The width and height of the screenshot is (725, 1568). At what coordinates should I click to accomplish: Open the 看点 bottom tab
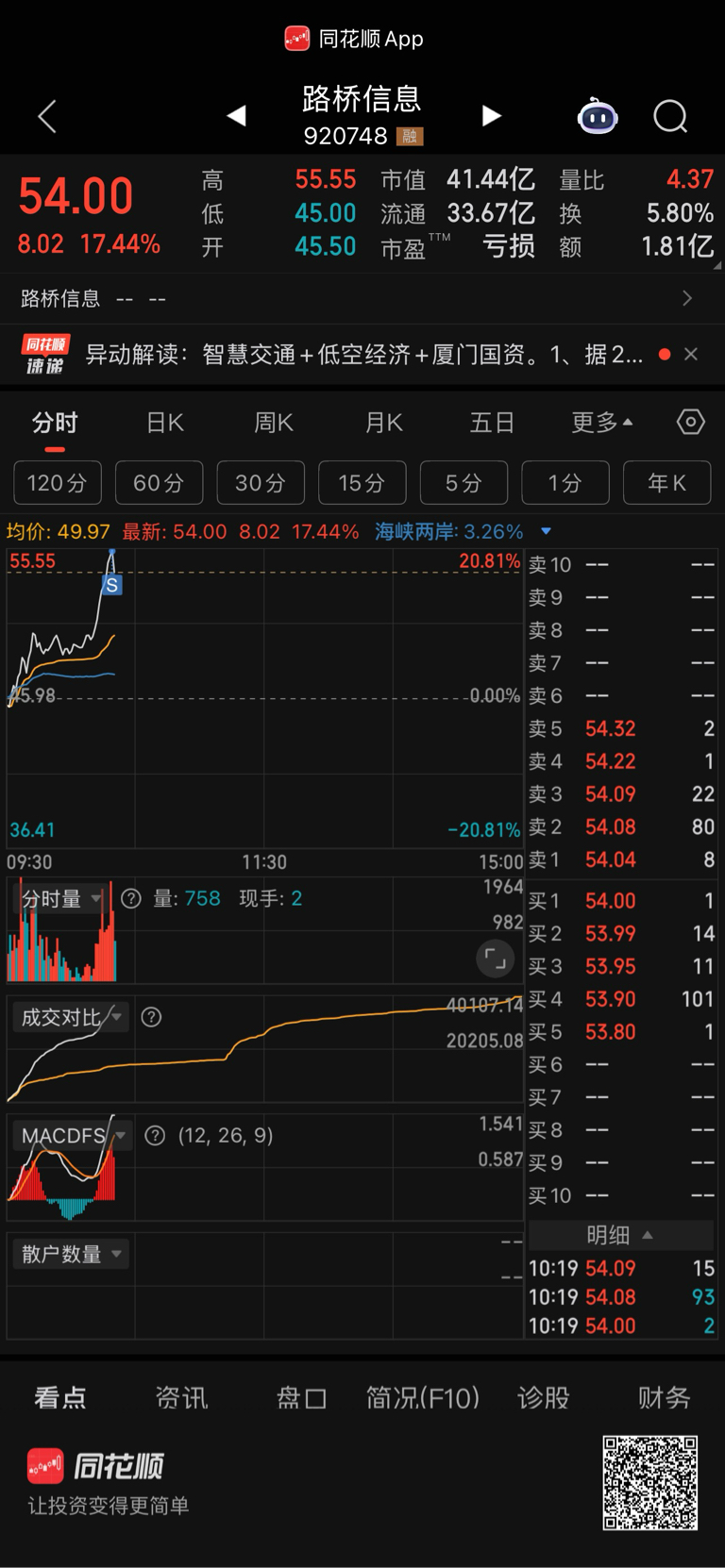(60, 1397)
